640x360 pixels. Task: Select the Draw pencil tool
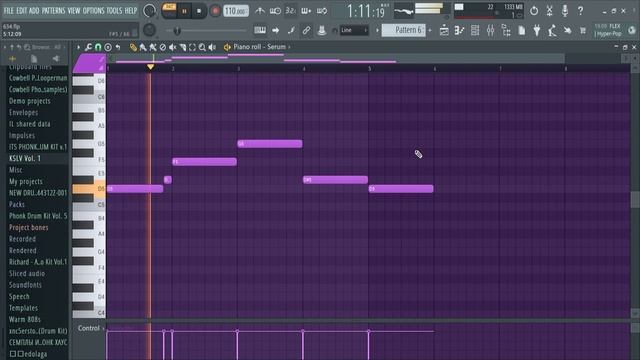point(133,47)
